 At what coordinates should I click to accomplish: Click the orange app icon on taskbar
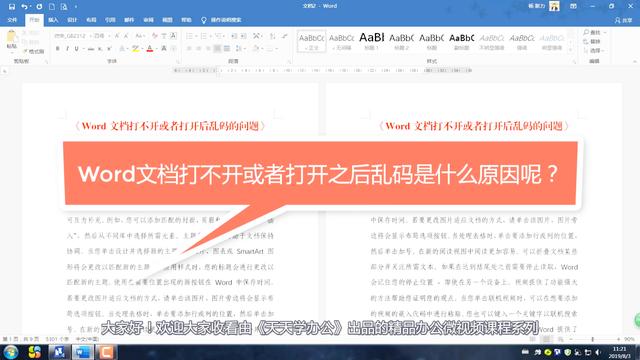[106, 352]
